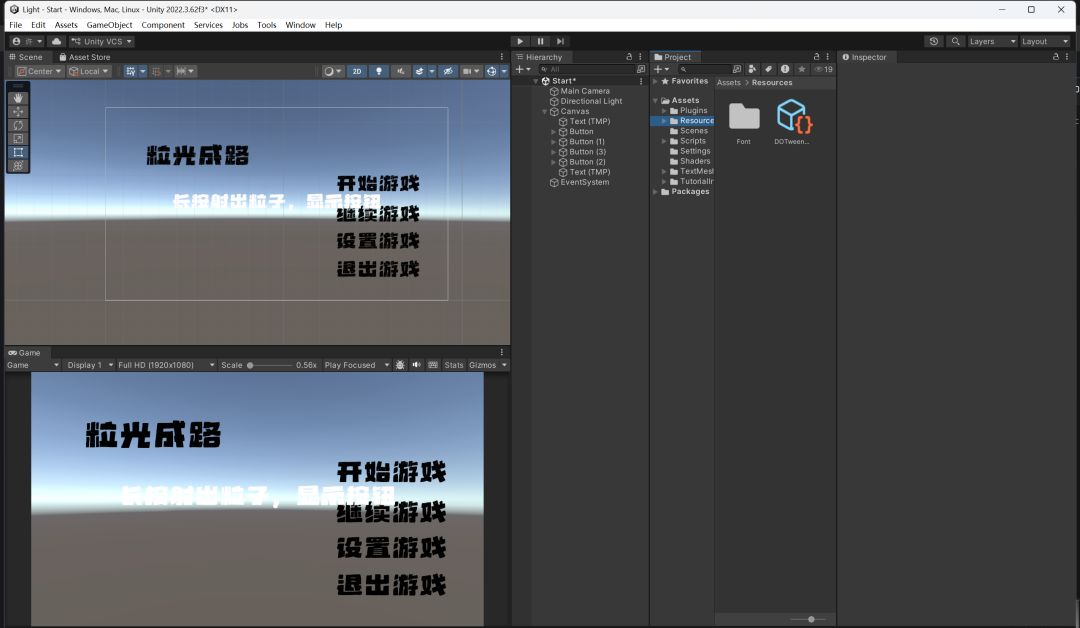The width and height of the screenshot is (1080, 628).
Task: Expand the Button (1) hierarchy item
Action: (553, 142)
